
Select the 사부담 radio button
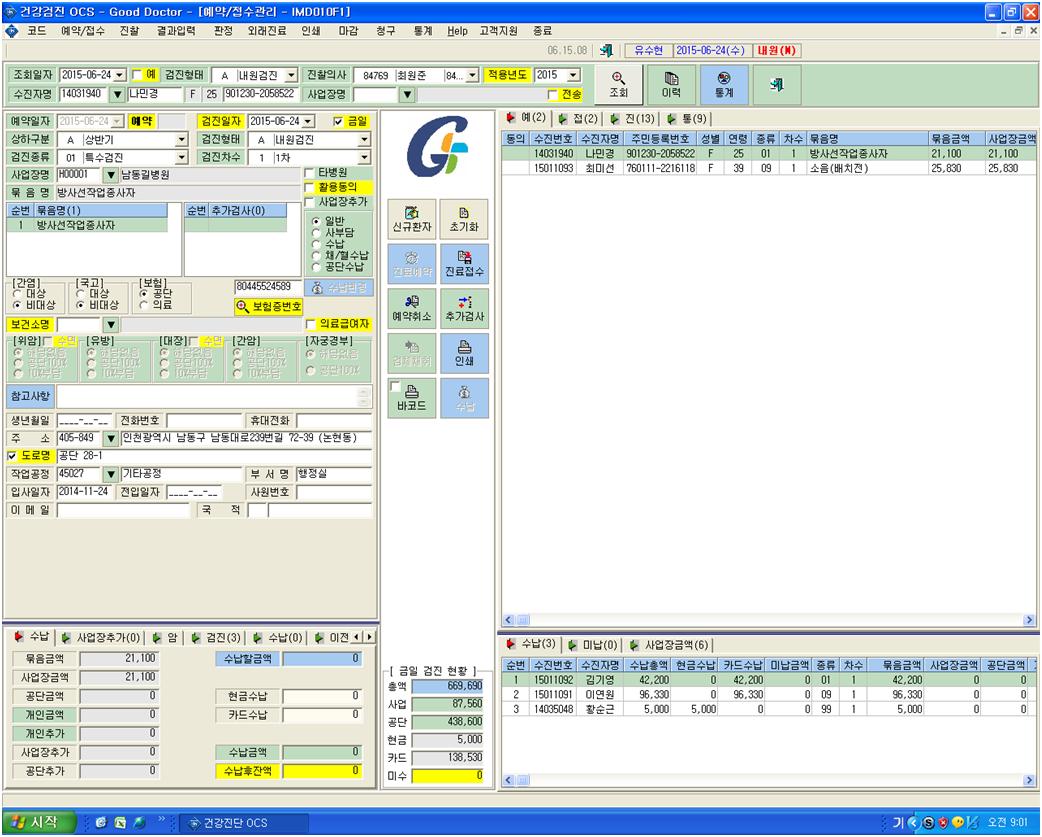[x=316, y=233]
